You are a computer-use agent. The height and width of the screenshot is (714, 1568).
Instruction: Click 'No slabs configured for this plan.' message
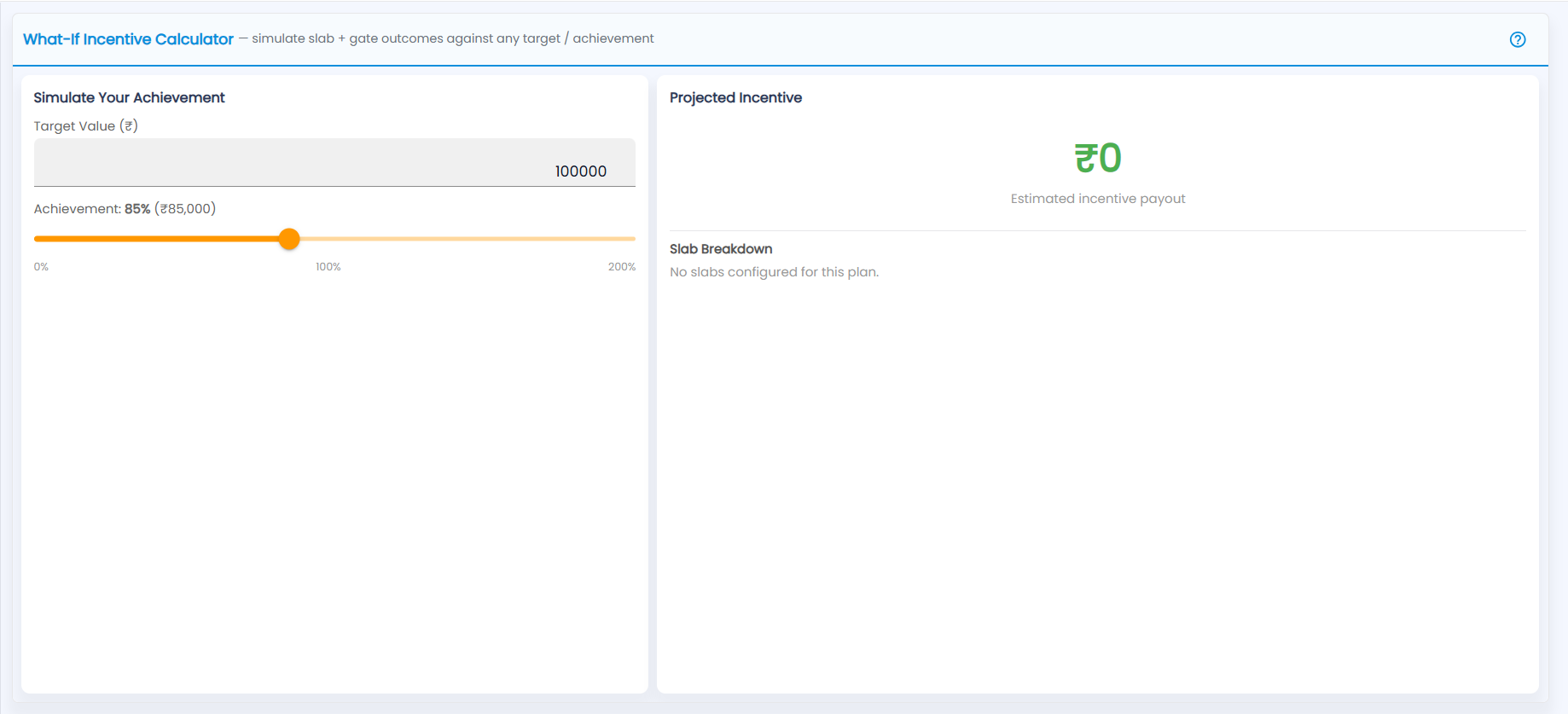coord(774,272)
